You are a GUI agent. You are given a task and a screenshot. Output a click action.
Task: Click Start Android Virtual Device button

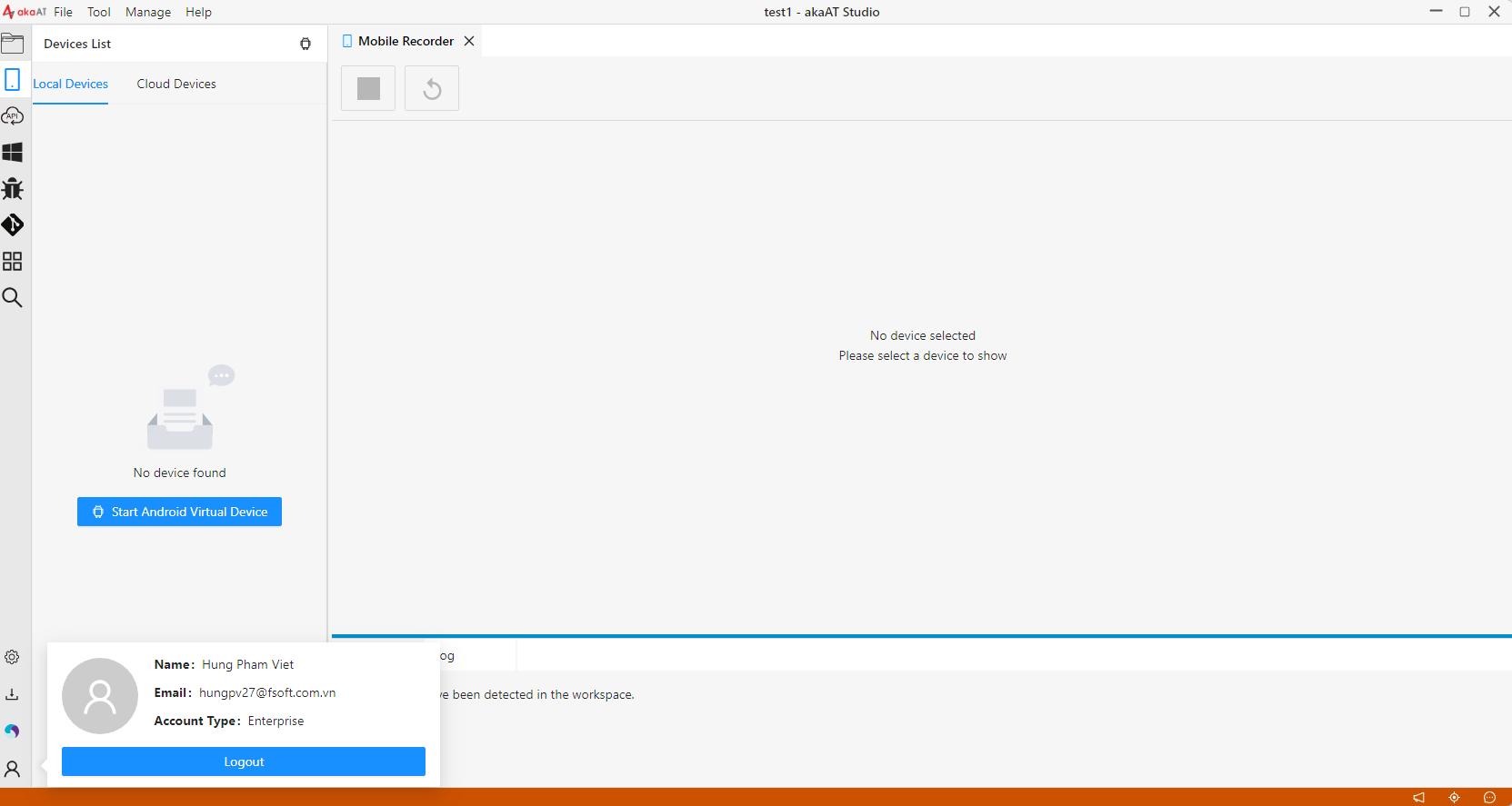(179, 512)
